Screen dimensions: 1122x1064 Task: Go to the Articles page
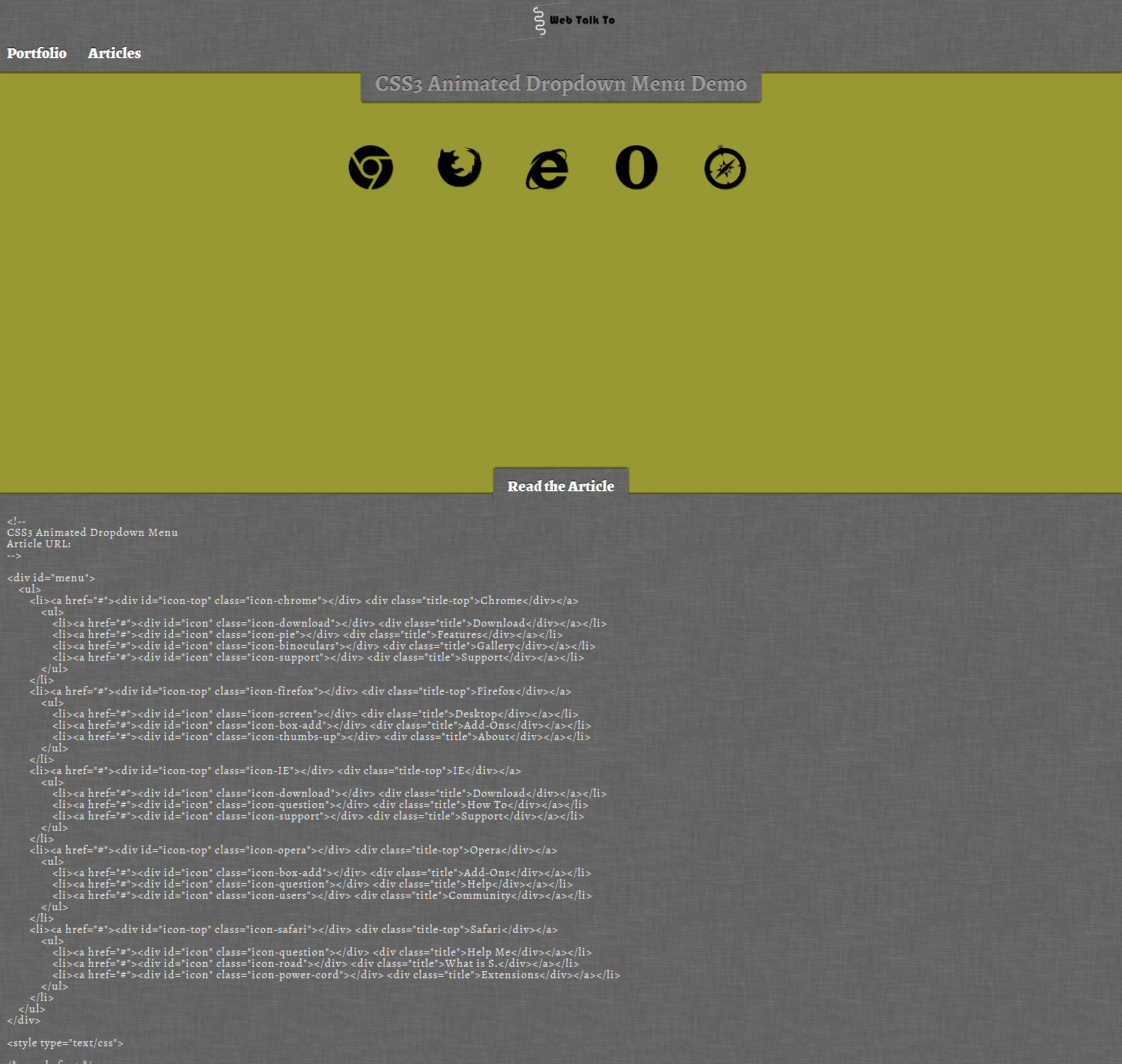pyautogui.click(x=114, y=53)
